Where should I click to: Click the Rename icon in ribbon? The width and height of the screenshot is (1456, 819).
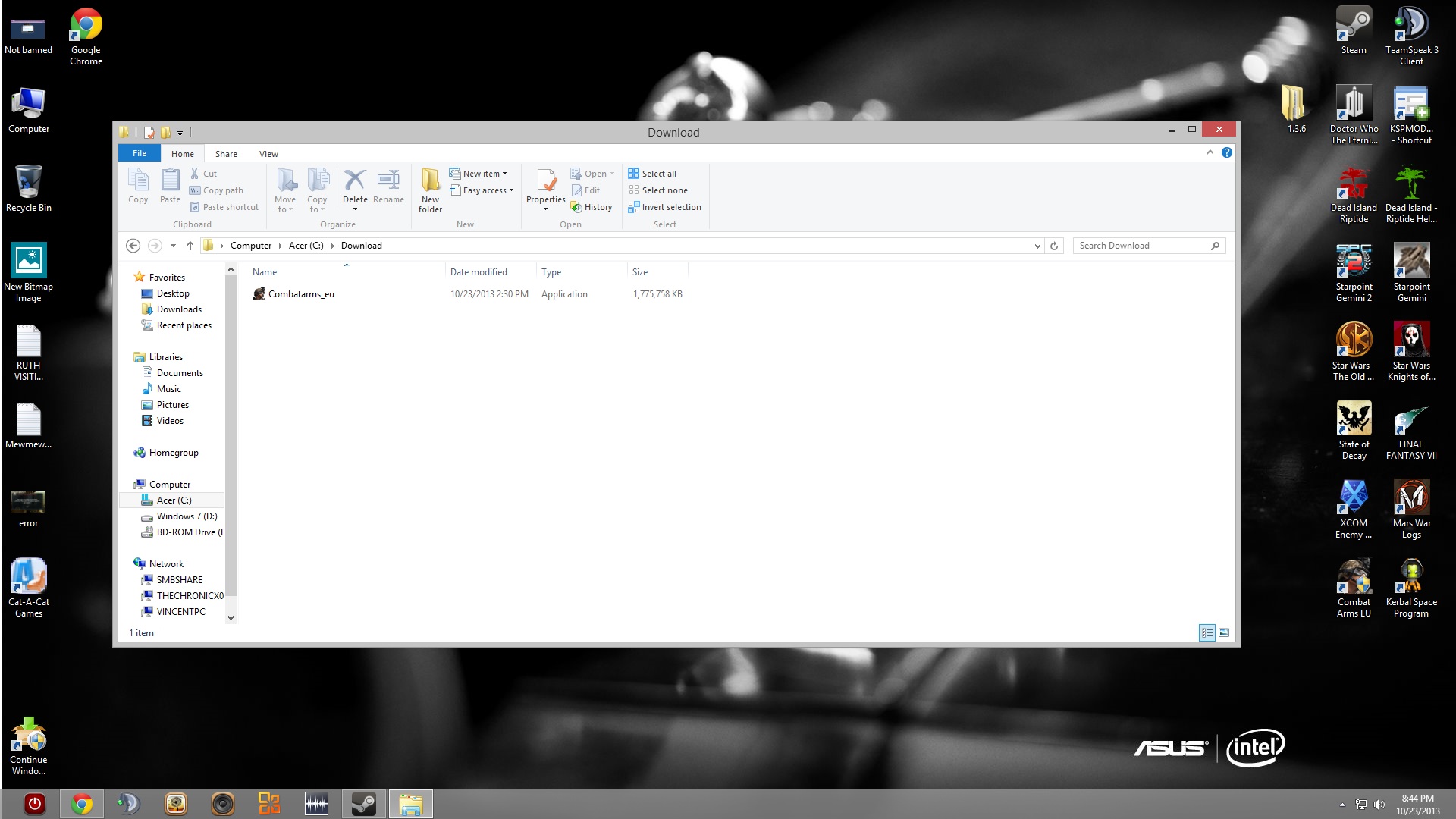coord(388,187)
